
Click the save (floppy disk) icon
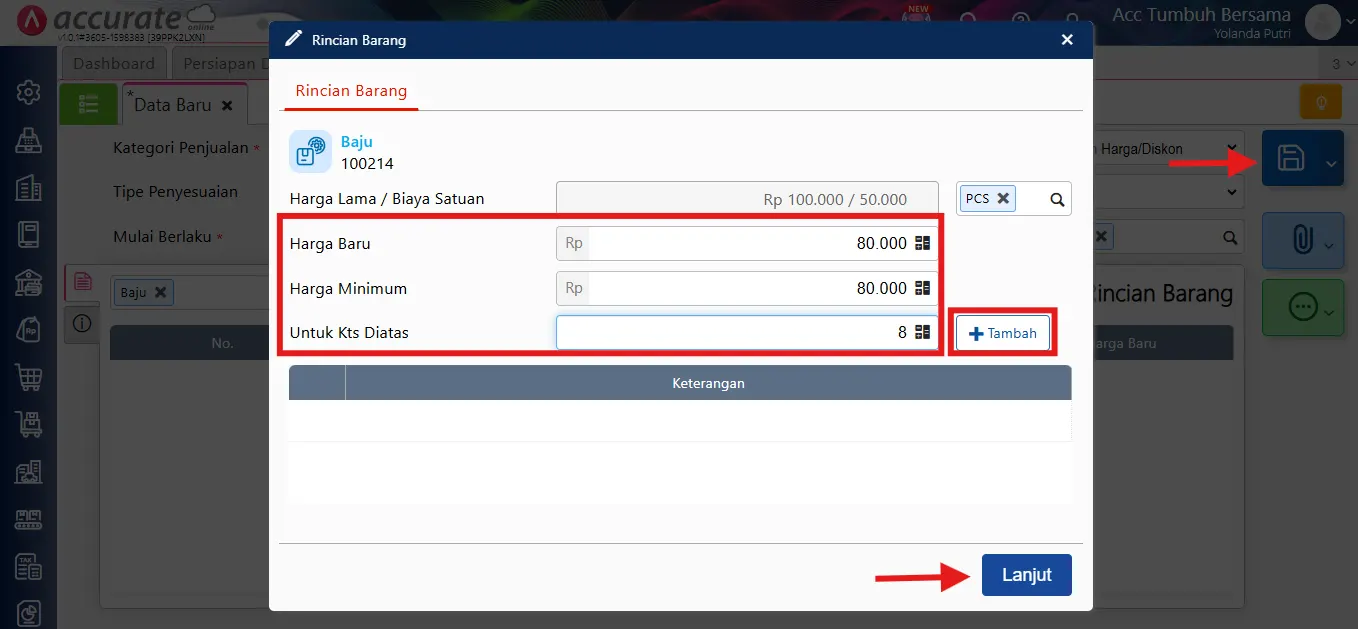[1291, 158]
